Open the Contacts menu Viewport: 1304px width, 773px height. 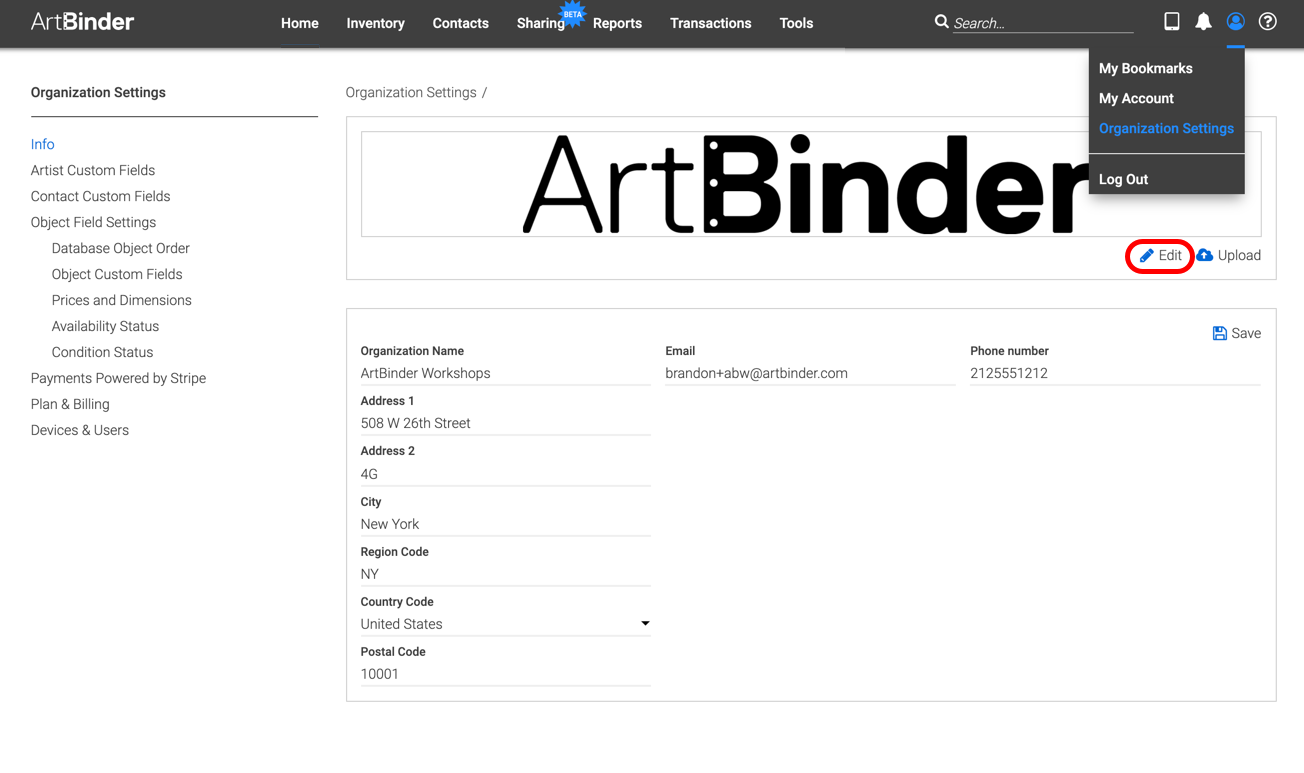pos(460,23)
